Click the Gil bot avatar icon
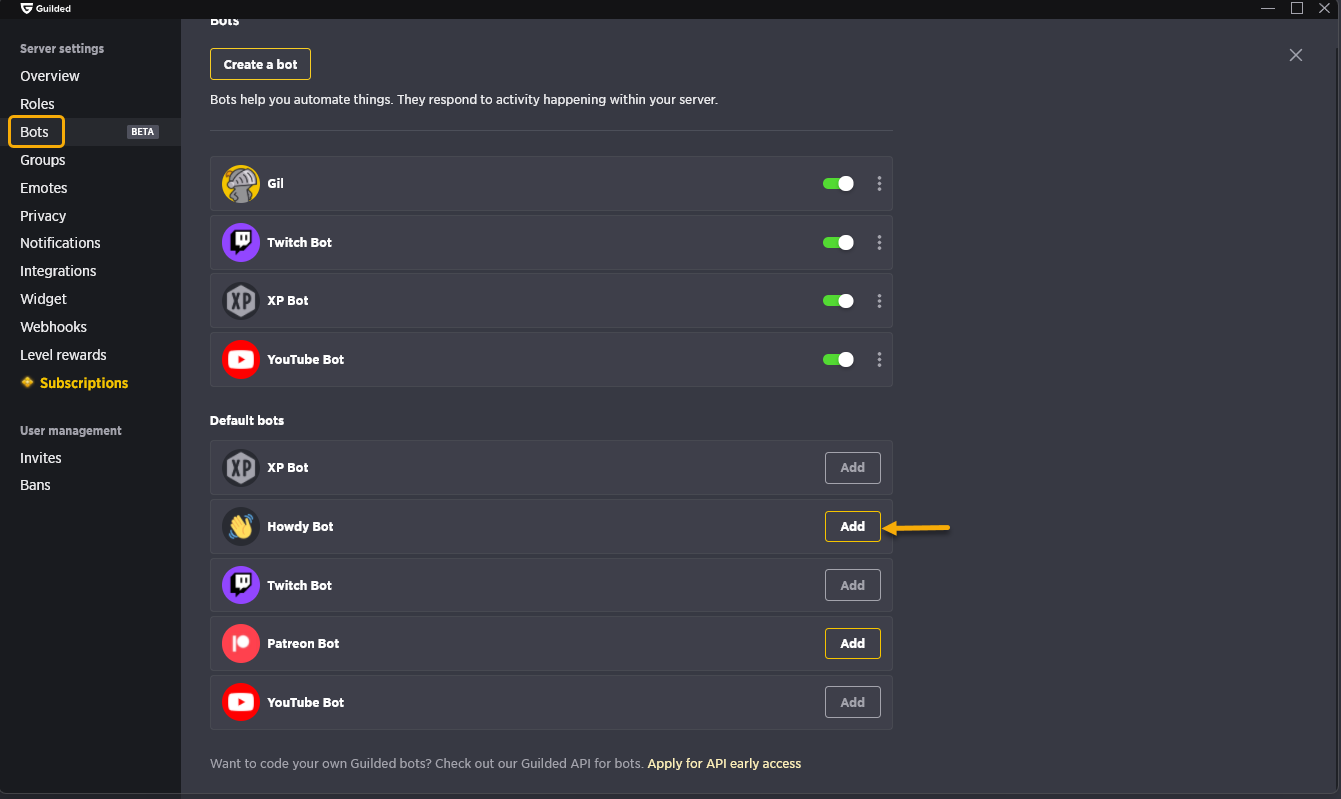The image size is (1341, 799). pyautogui.click(x=241, y=184)
